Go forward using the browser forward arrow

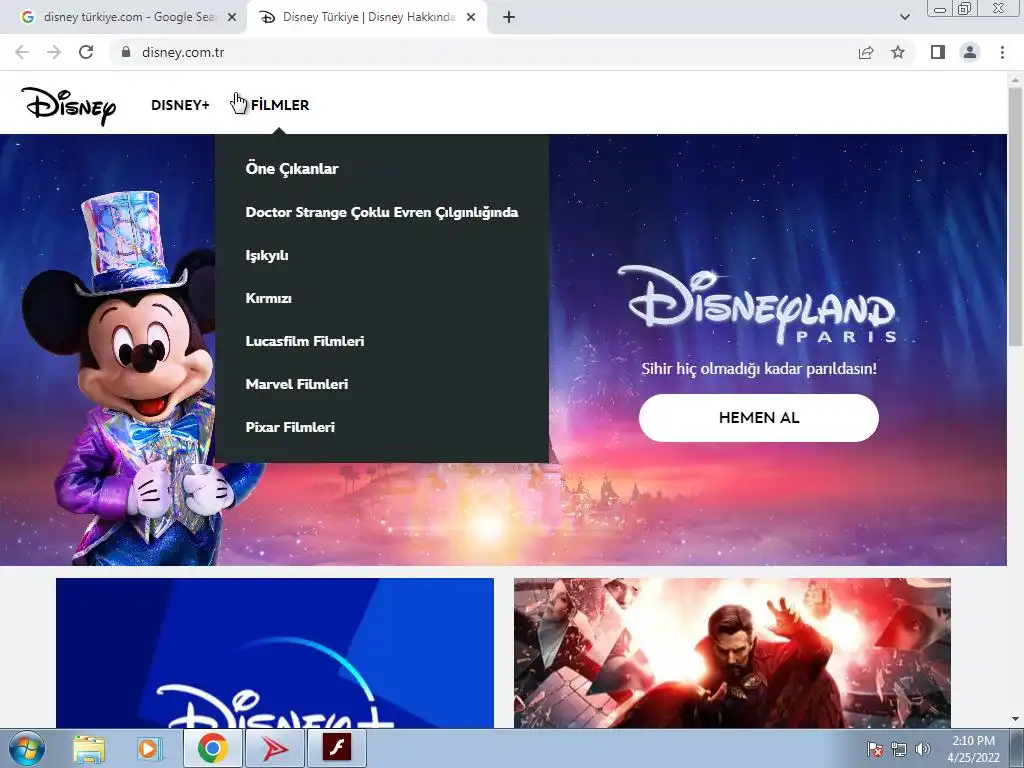pyautogui.click(x=54, y=52)
